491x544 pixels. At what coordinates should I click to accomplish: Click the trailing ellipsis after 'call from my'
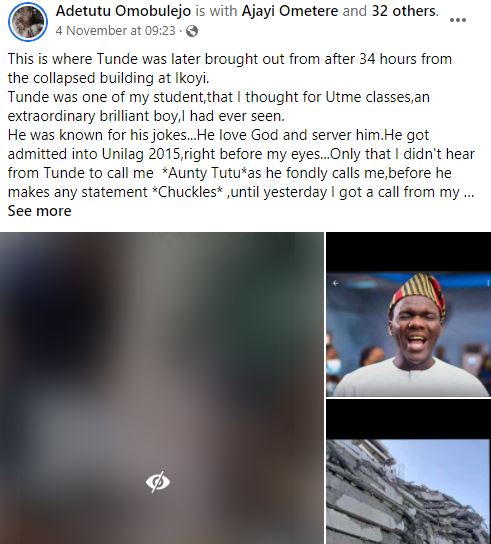pos(469,192)
